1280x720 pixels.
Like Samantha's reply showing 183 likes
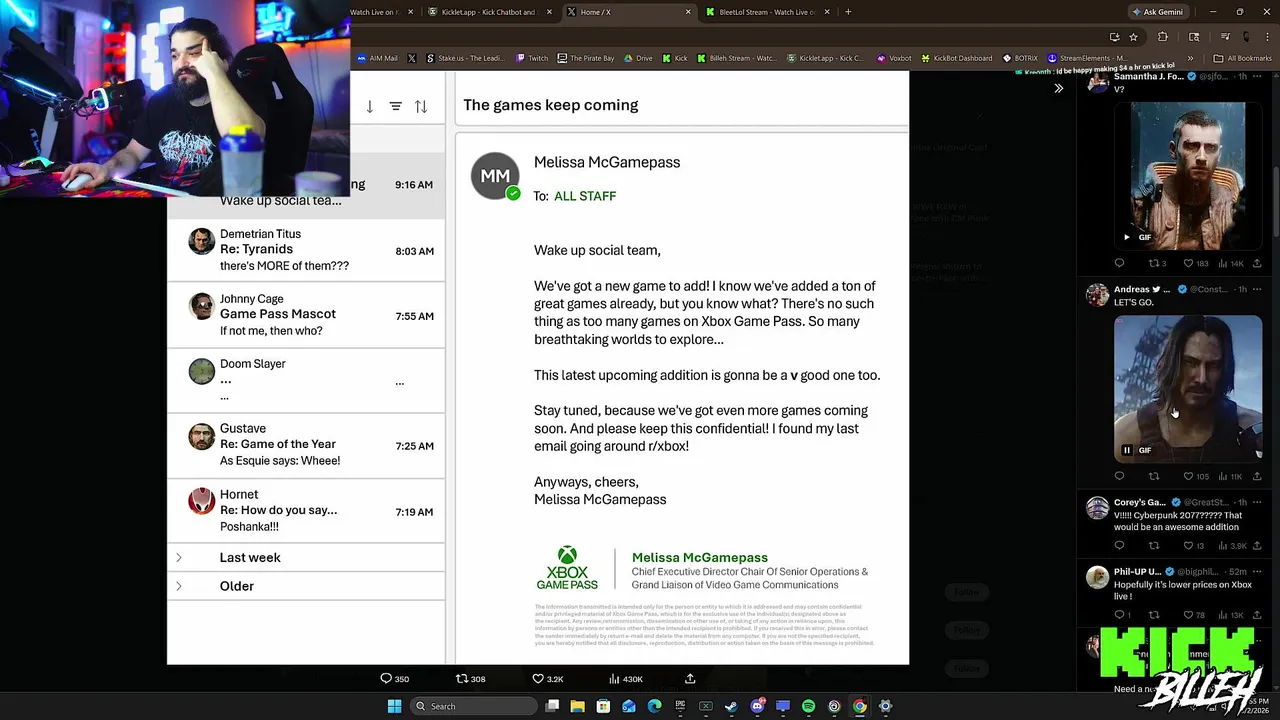coord(1188,263)
